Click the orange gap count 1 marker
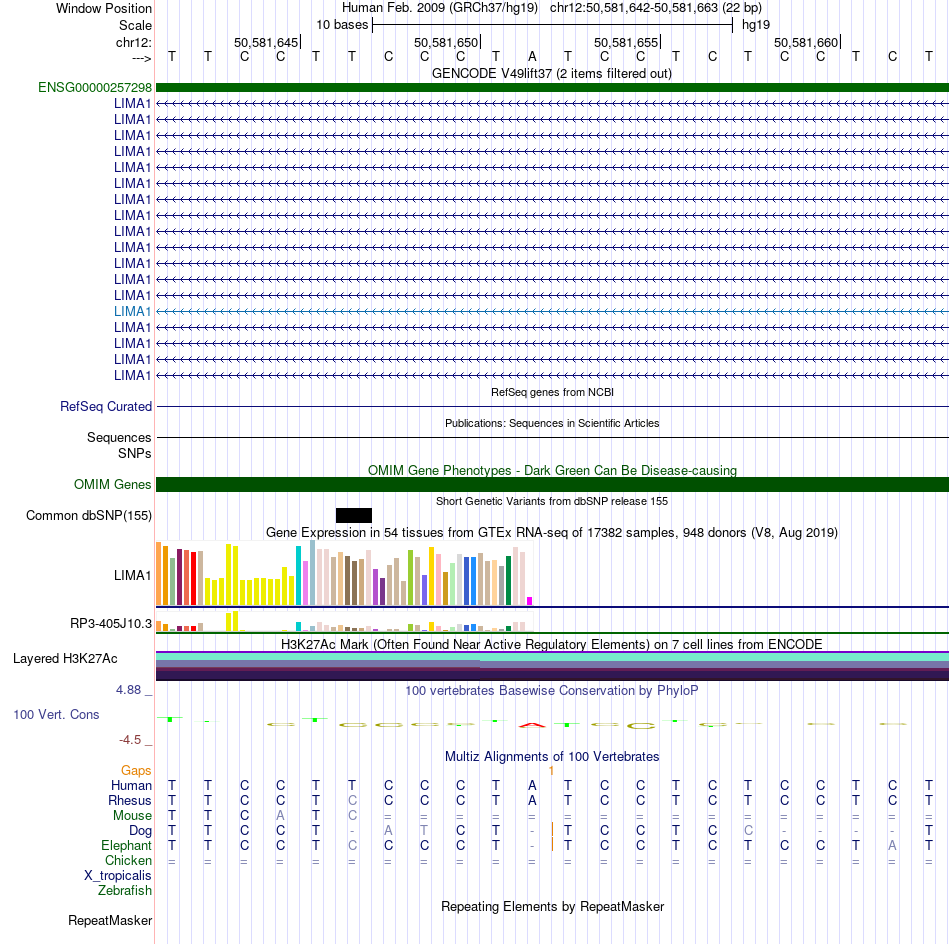This screenshot has width=950, height=944. click(x=551, y=771)
